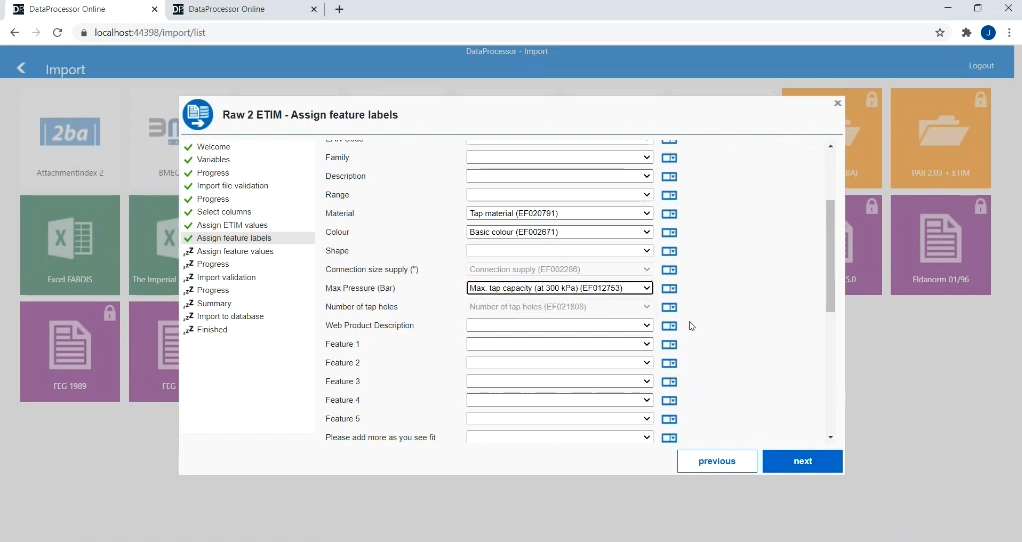Click the mapping icon beside Family row
This screenshot has height=542, width=1022.
tap(669, 158)
